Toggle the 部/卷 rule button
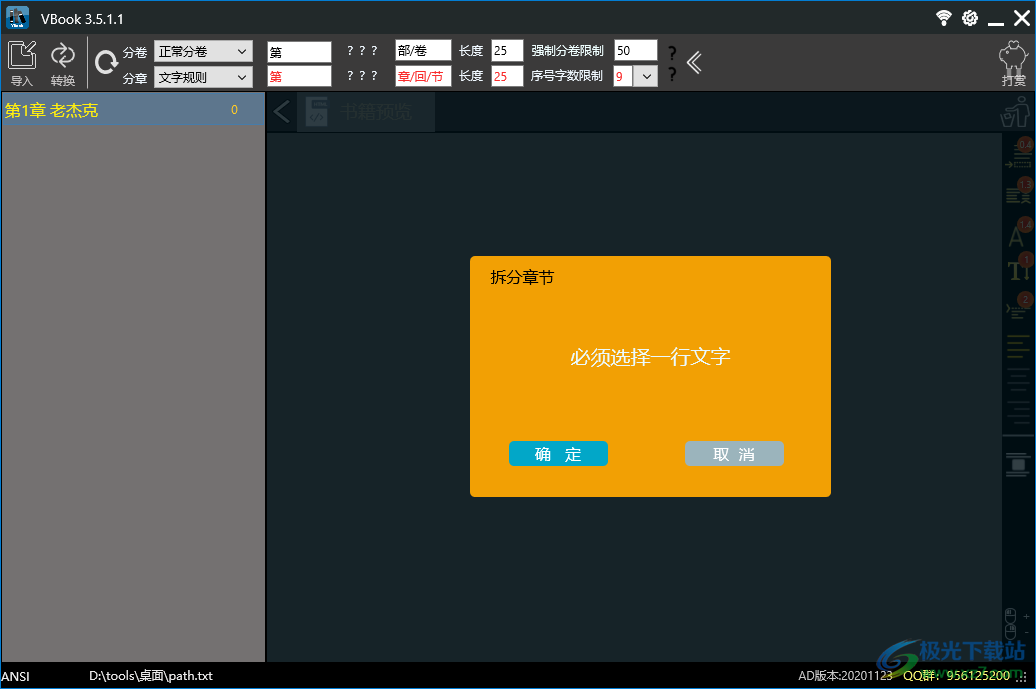 [x=422, y=49]
